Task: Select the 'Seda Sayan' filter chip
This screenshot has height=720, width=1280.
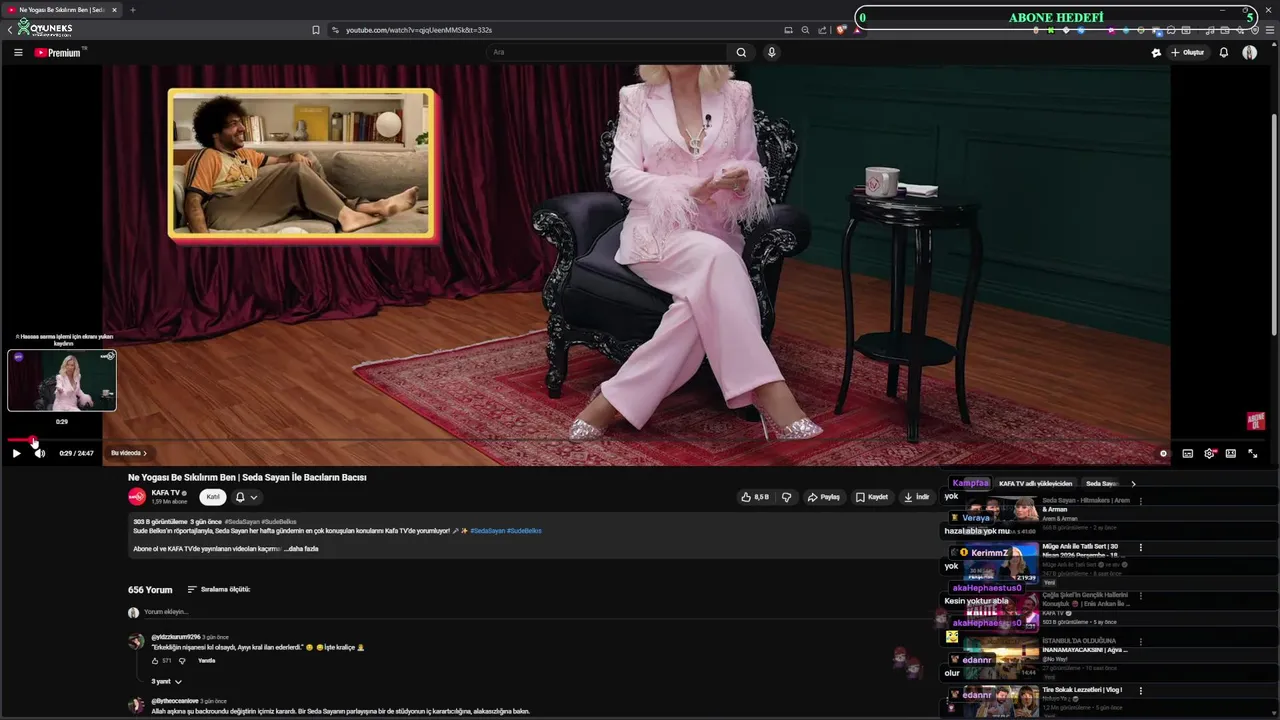Action: coord(1101,484)
